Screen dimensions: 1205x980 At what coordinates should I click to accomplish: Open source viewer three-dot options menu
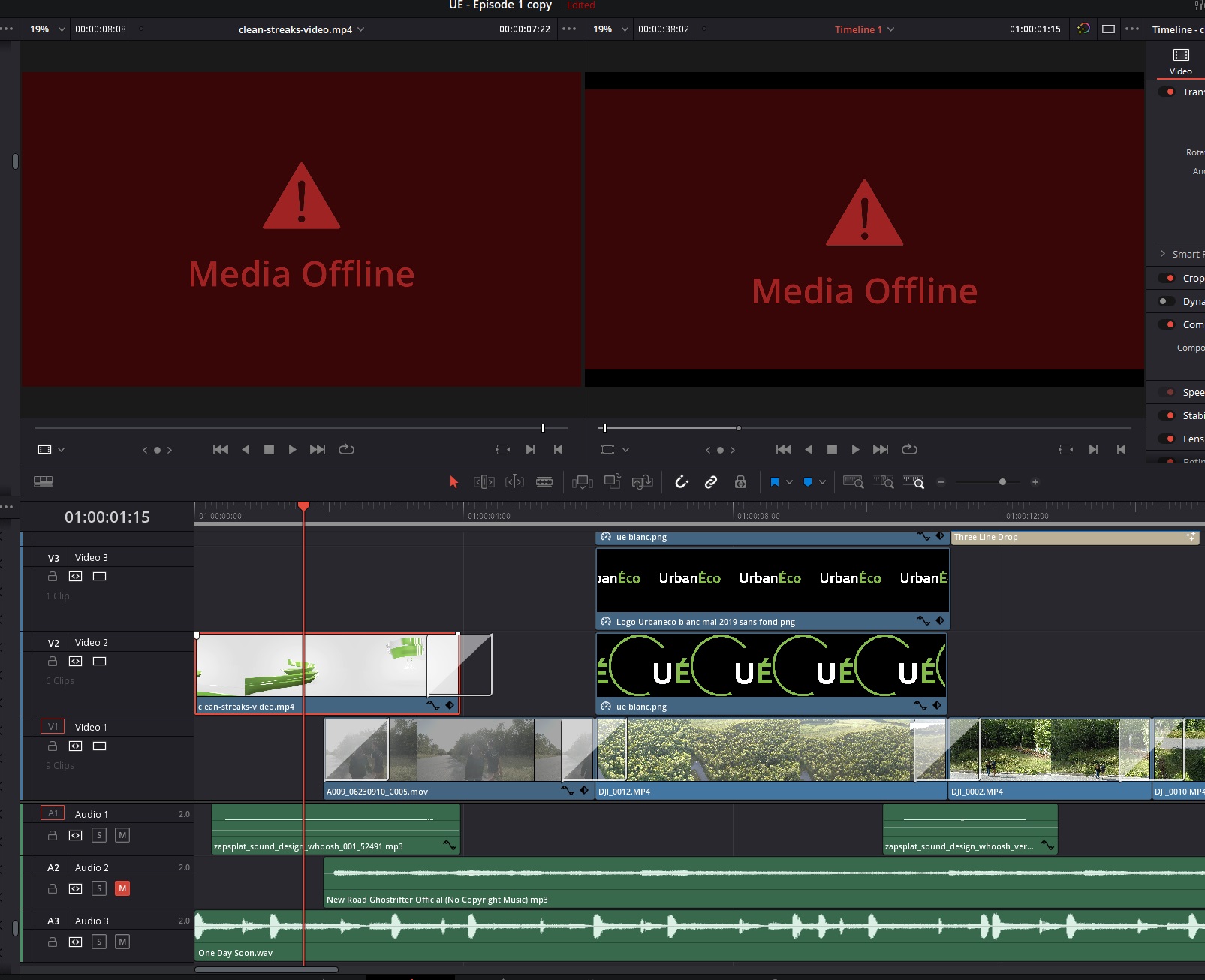pyautogui.click(x=569, y=29)
